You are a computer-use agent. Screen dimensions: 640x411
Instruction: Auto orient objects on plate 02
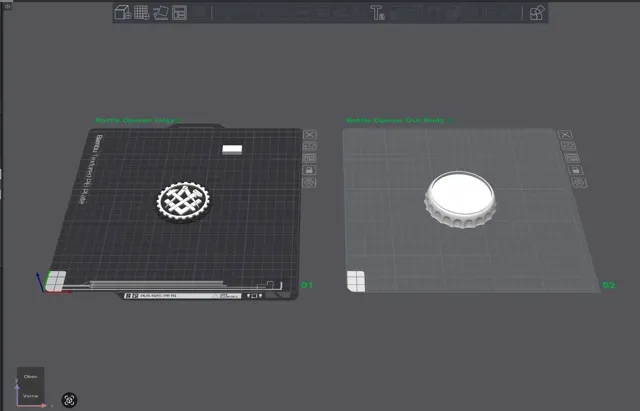(569, 146)
